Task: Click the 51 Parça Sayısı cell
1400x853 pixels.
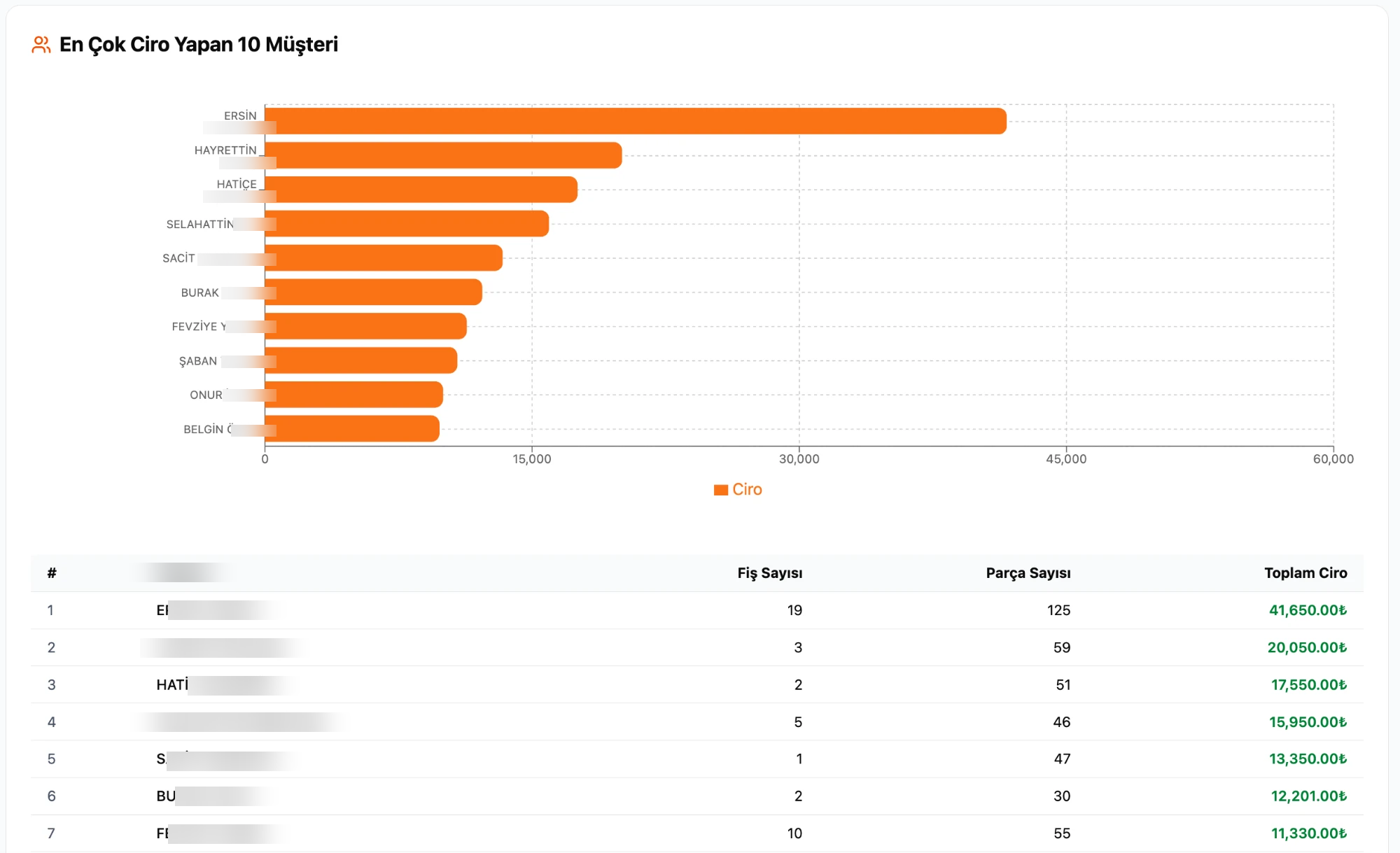Action: [x=1063, y=684]
